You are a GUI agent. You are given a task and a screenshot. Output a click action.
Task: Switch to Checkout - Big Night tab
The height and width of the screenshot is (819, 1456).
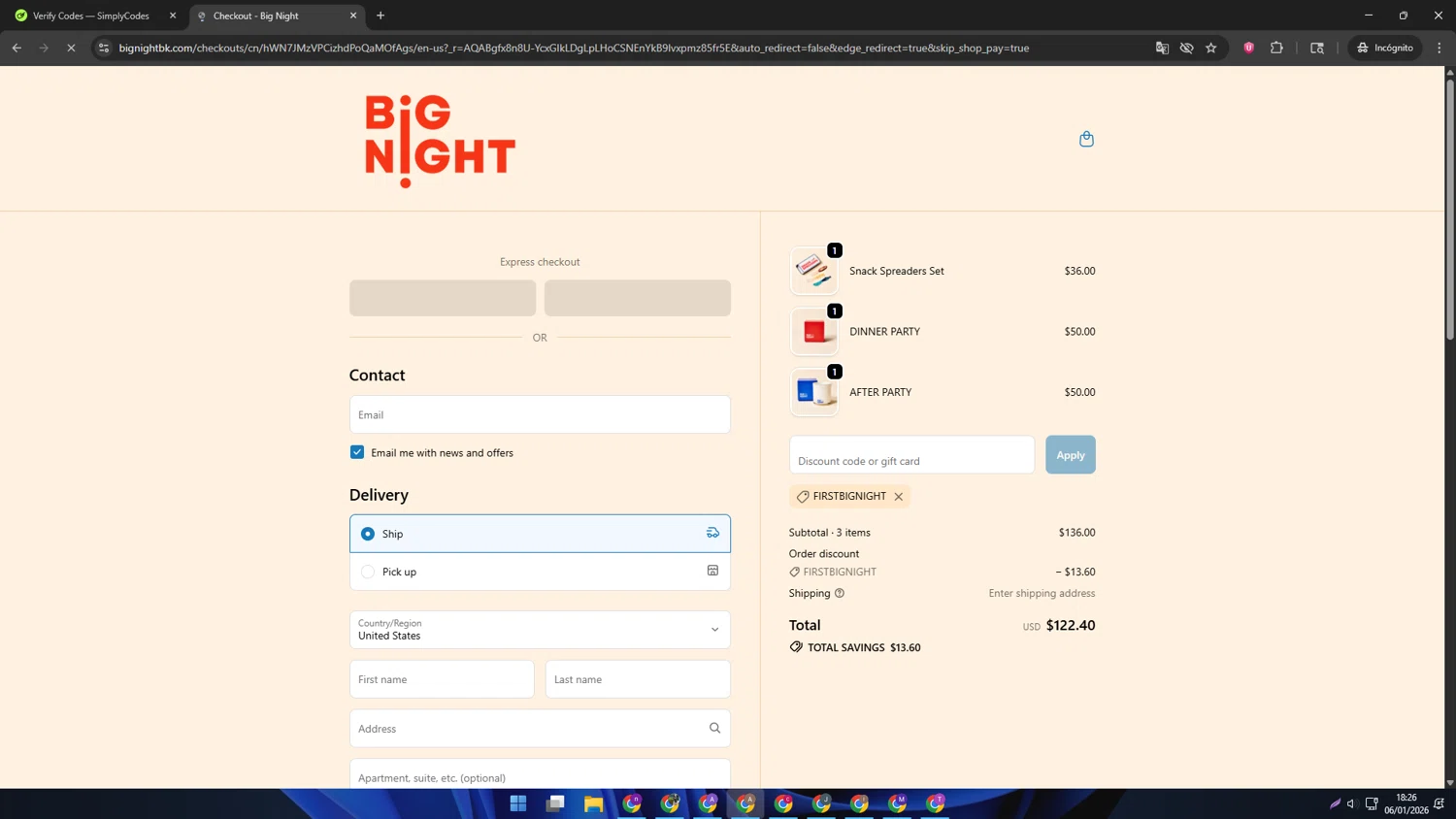277,16
